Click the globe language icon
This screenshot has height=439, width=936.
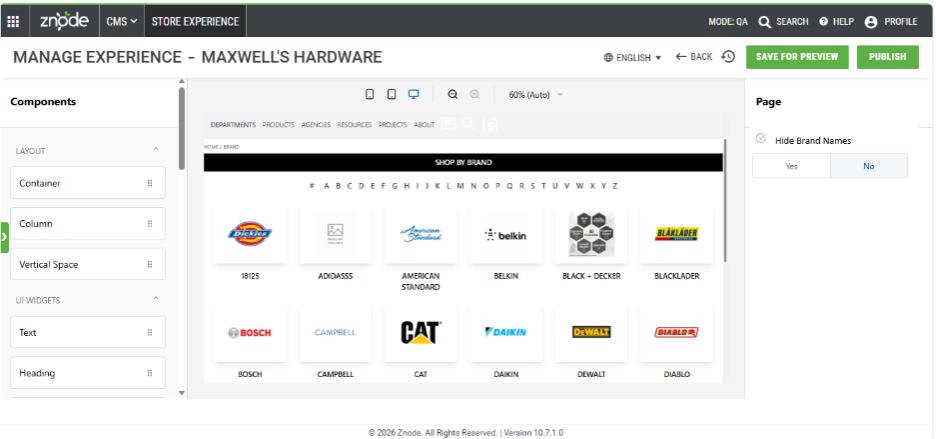tap(608, 57)
